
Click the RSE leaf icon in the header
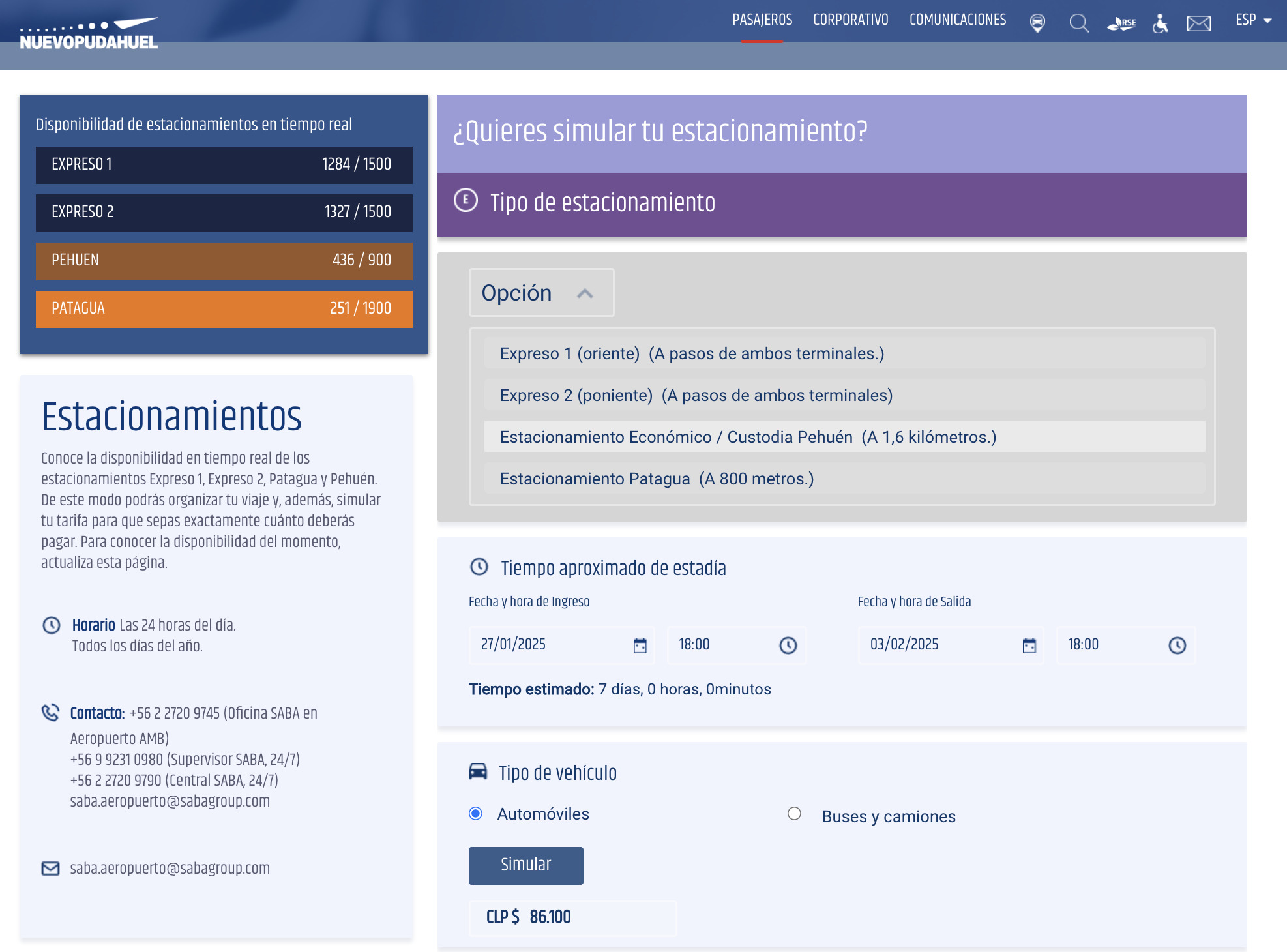point(1121,23)
